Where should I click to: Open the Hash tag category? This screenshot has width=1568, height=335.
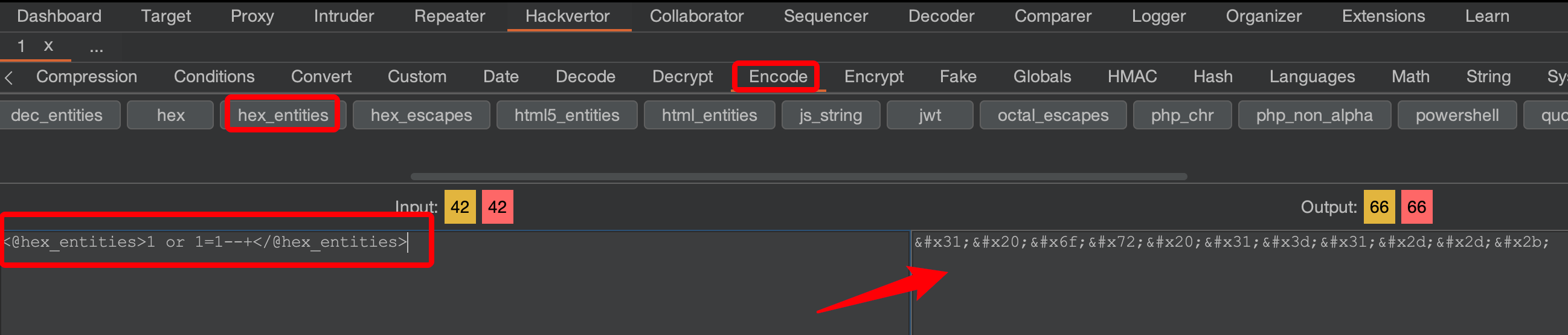(1212, 77)
